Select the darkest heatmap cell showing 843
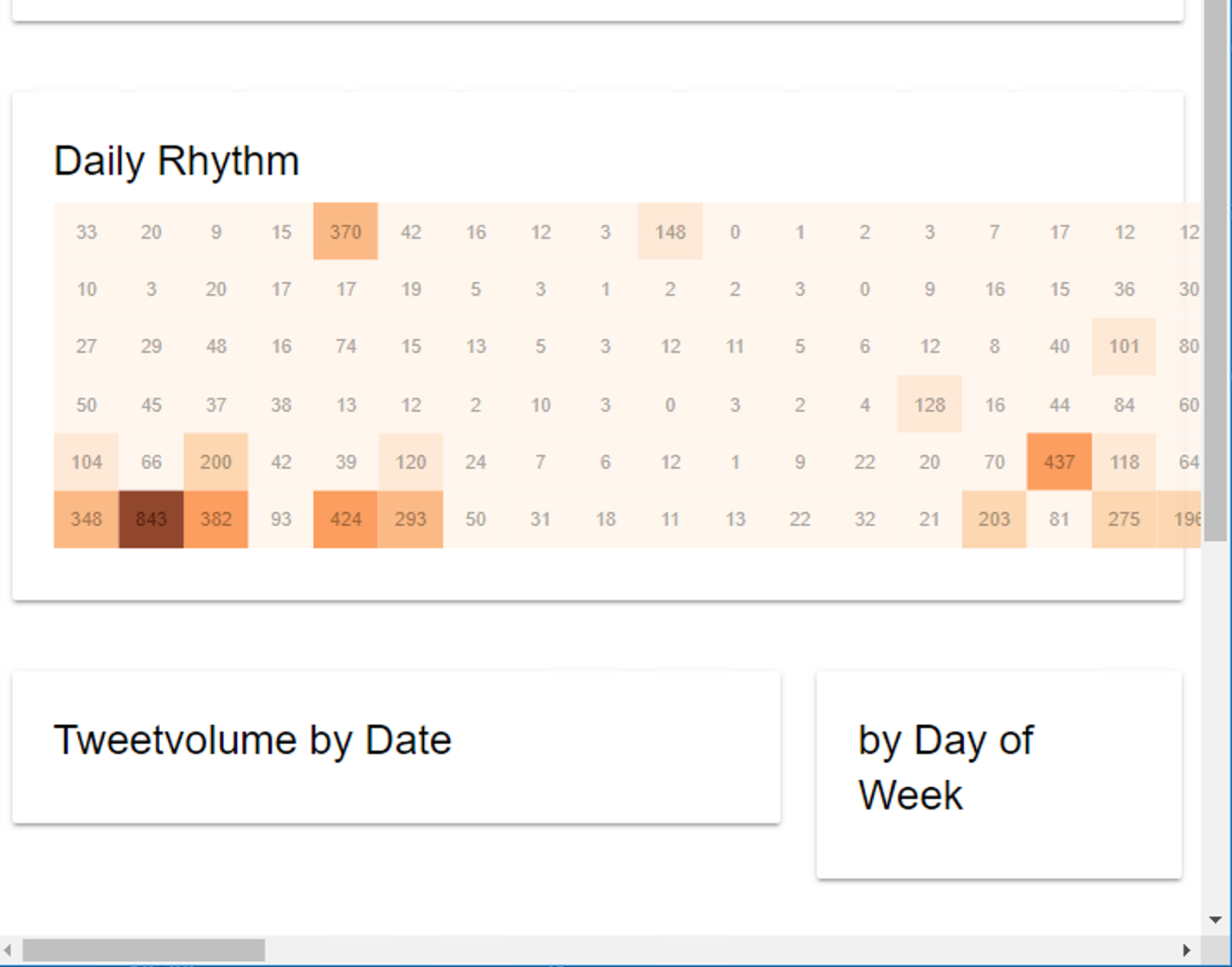This screenshot has width=1232, height=967. tap(151, 519)
